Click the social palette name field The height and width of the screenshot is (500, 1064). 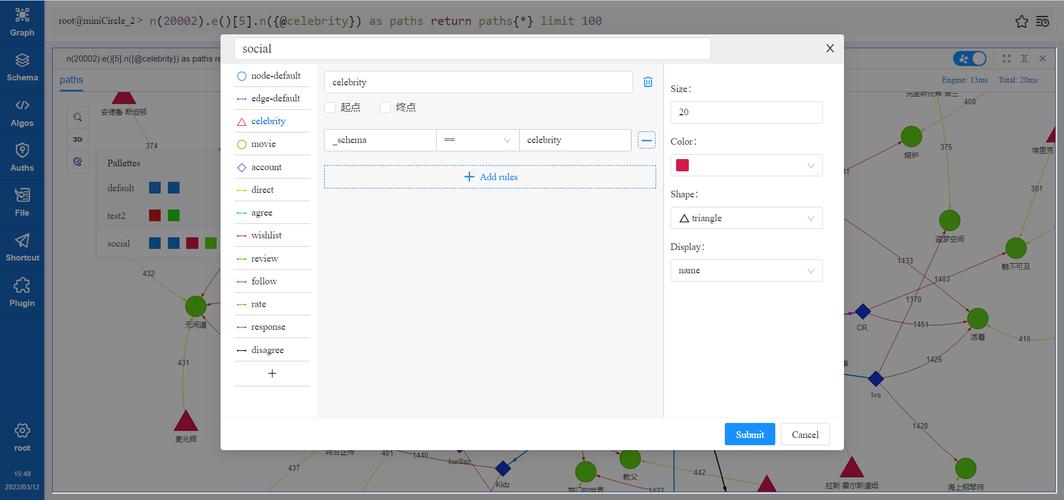[x=472, y=49]
